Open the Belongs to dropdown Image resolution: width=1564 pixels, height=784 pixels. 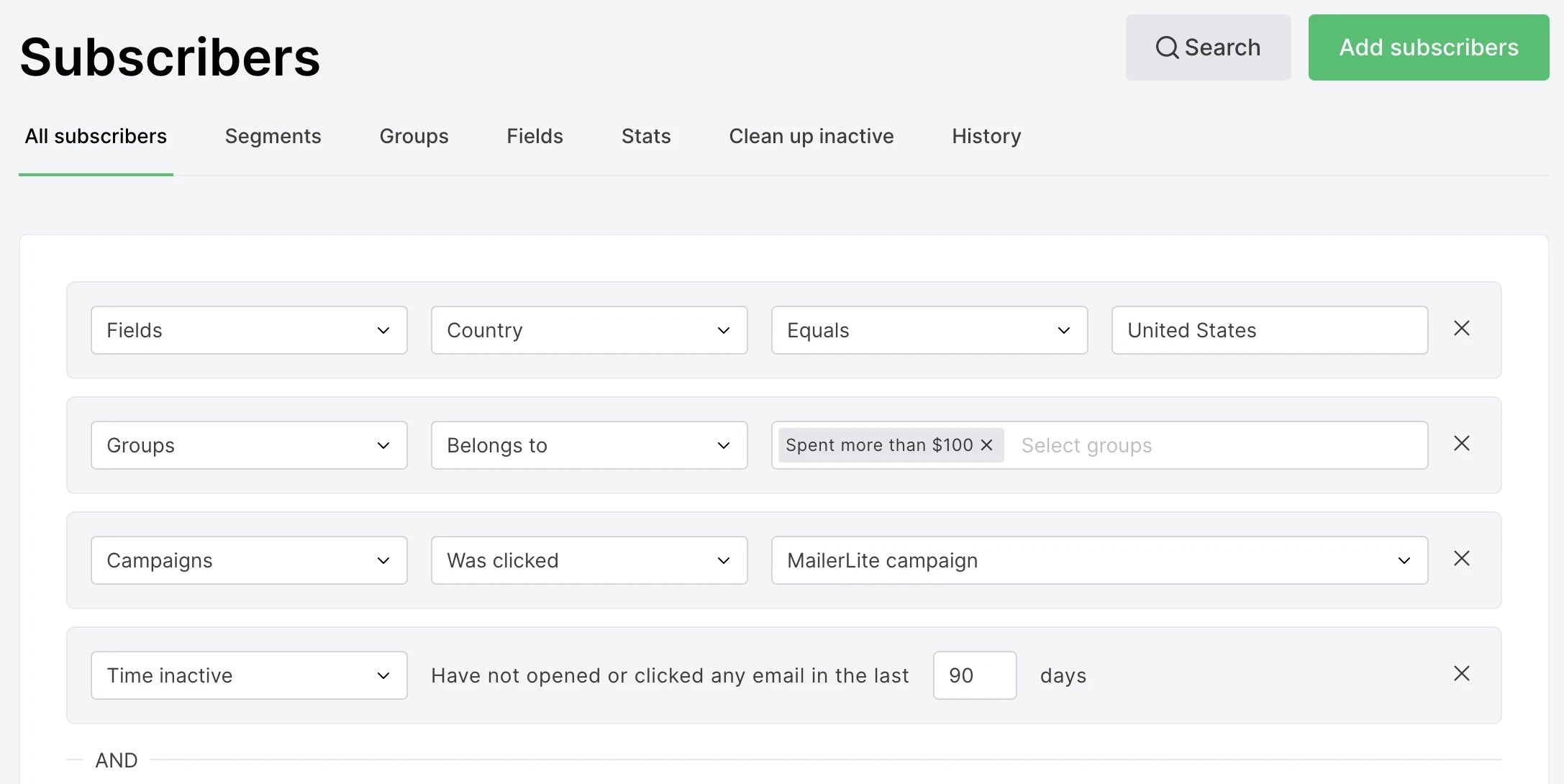(589, 445)
